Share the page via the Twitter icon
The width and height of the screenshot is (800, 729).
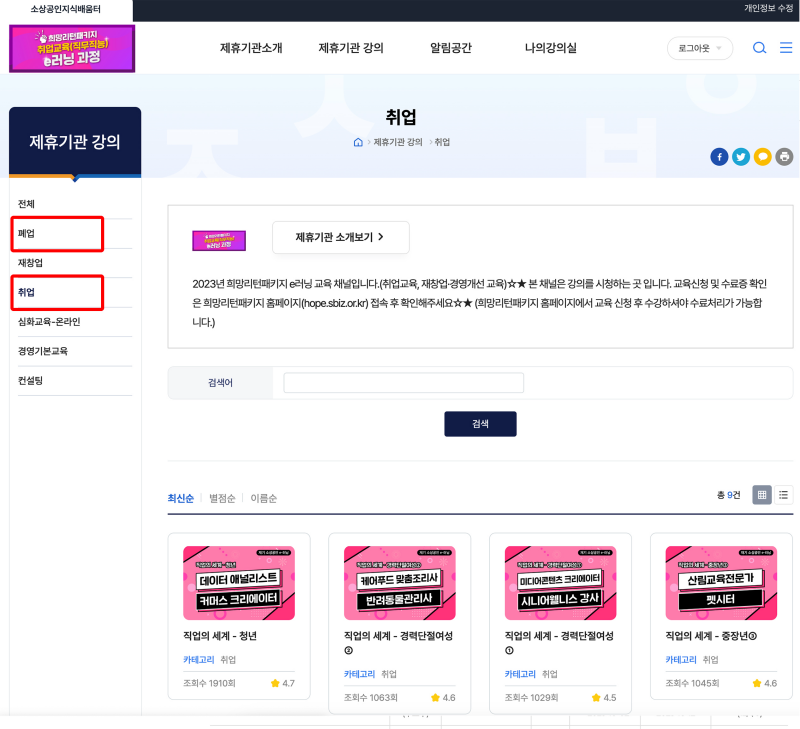point(741,157)
